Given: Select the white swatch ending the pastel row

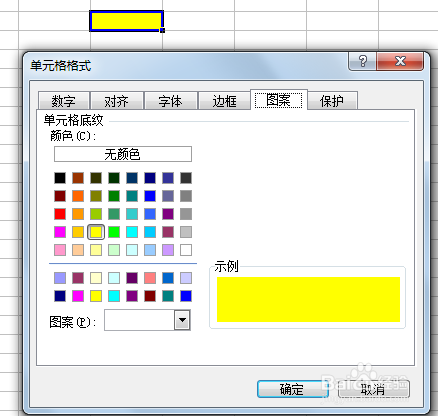Looking at the screenshot, I should coord(186,250).
